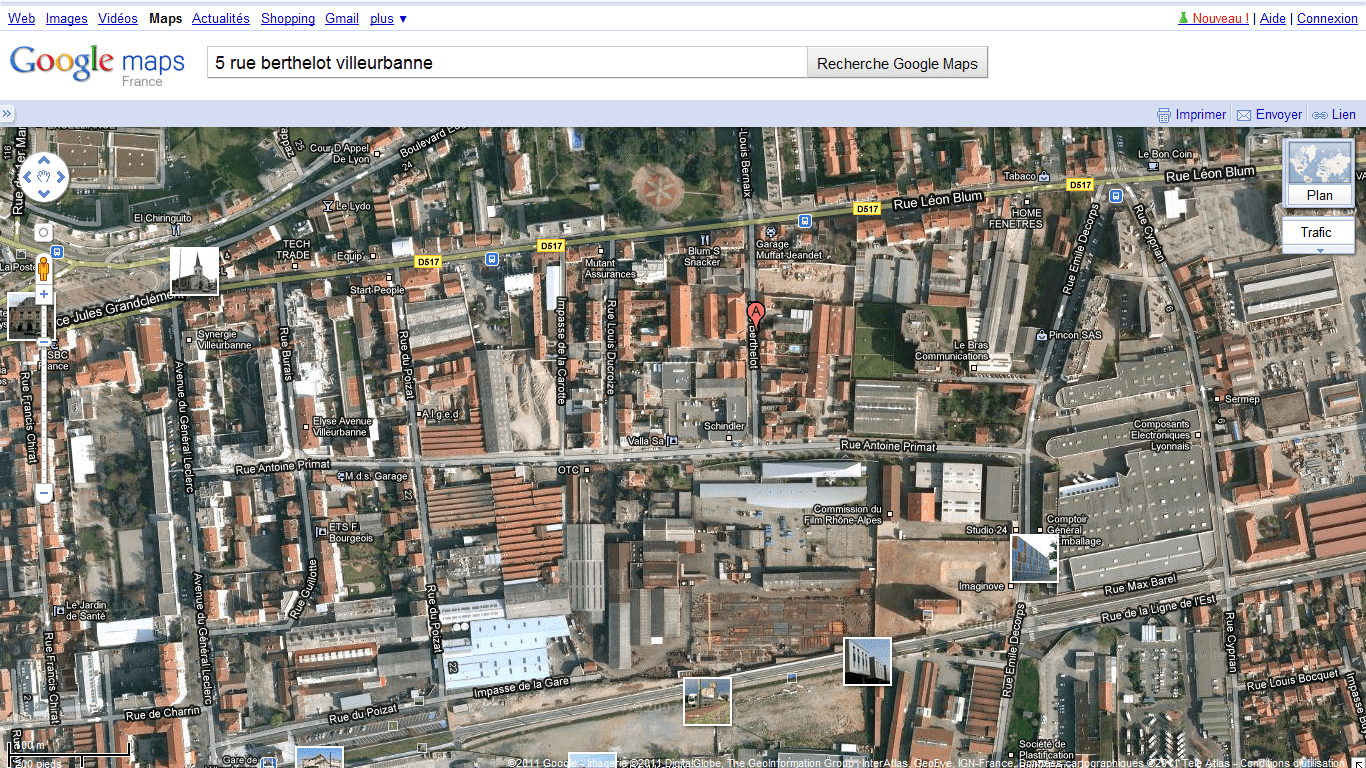This screenshot has width=1366, height=768.
Task: Switch the map to Plan view
Action: (1319, 174)
